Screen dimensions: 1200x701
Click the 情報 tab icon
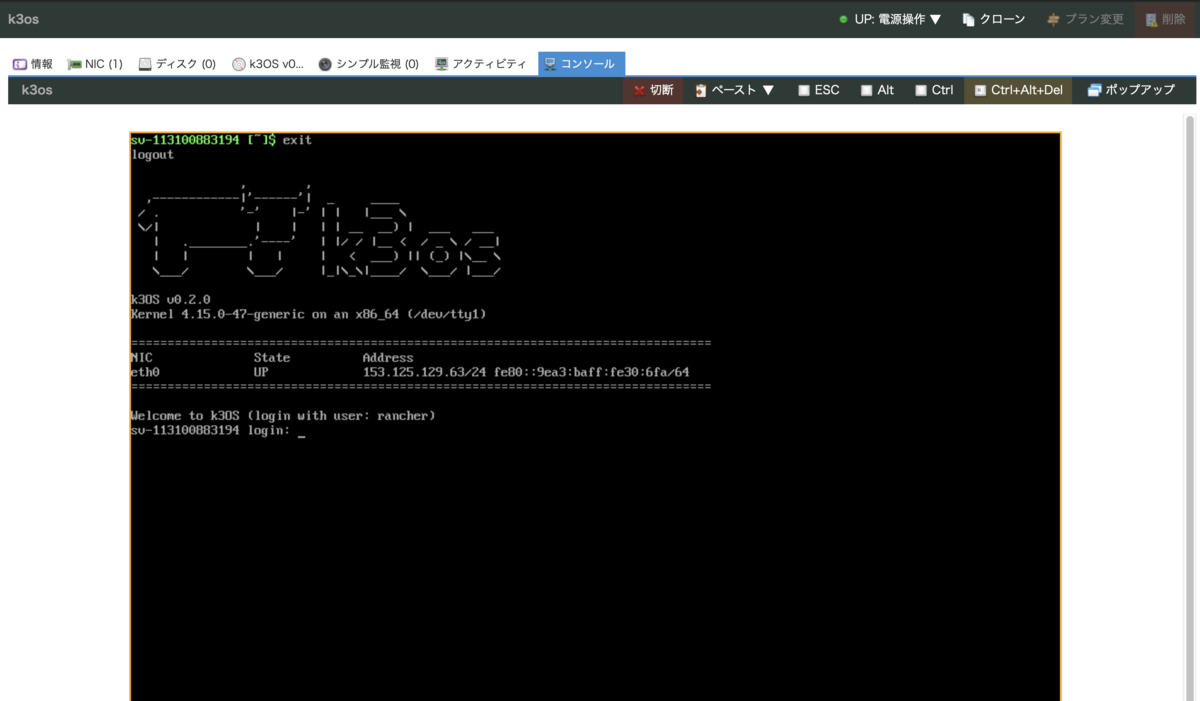tap(19, 64)
